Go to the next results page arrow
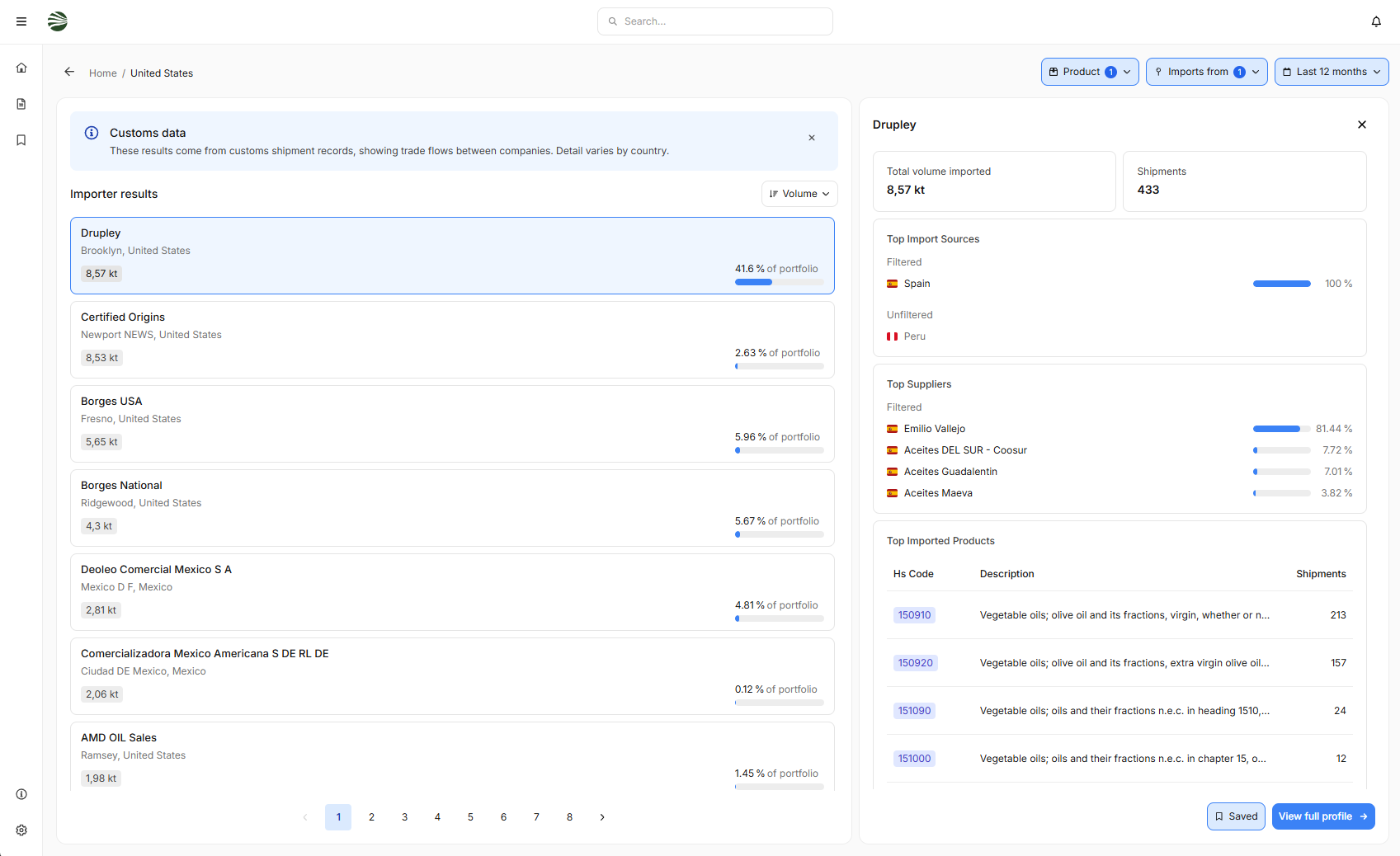The image size is (1400, 856). 602,817
